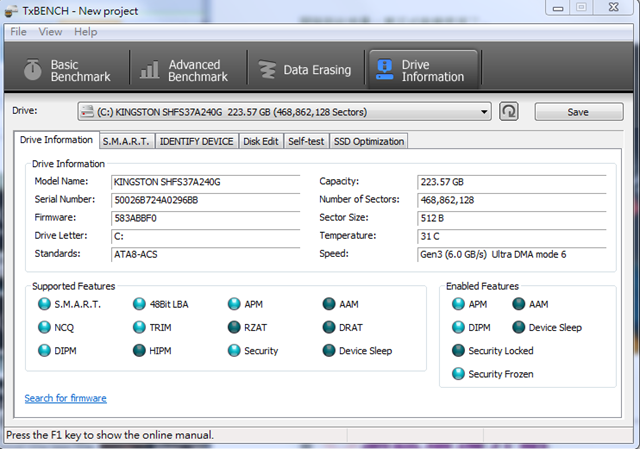Click the Model Name field
Viewport: 640px width, 449px height.
tap(205, 182)
